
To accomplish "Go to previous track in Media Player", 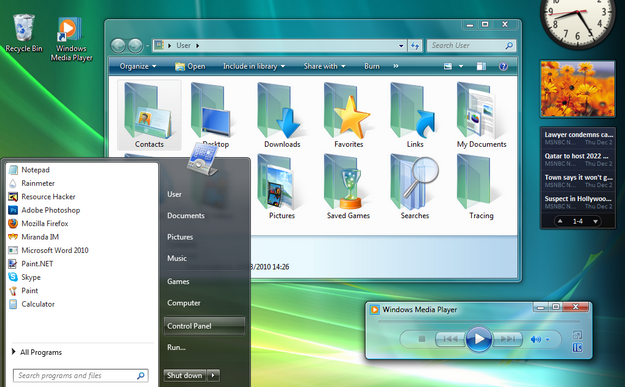I will (x=450, y=339).
